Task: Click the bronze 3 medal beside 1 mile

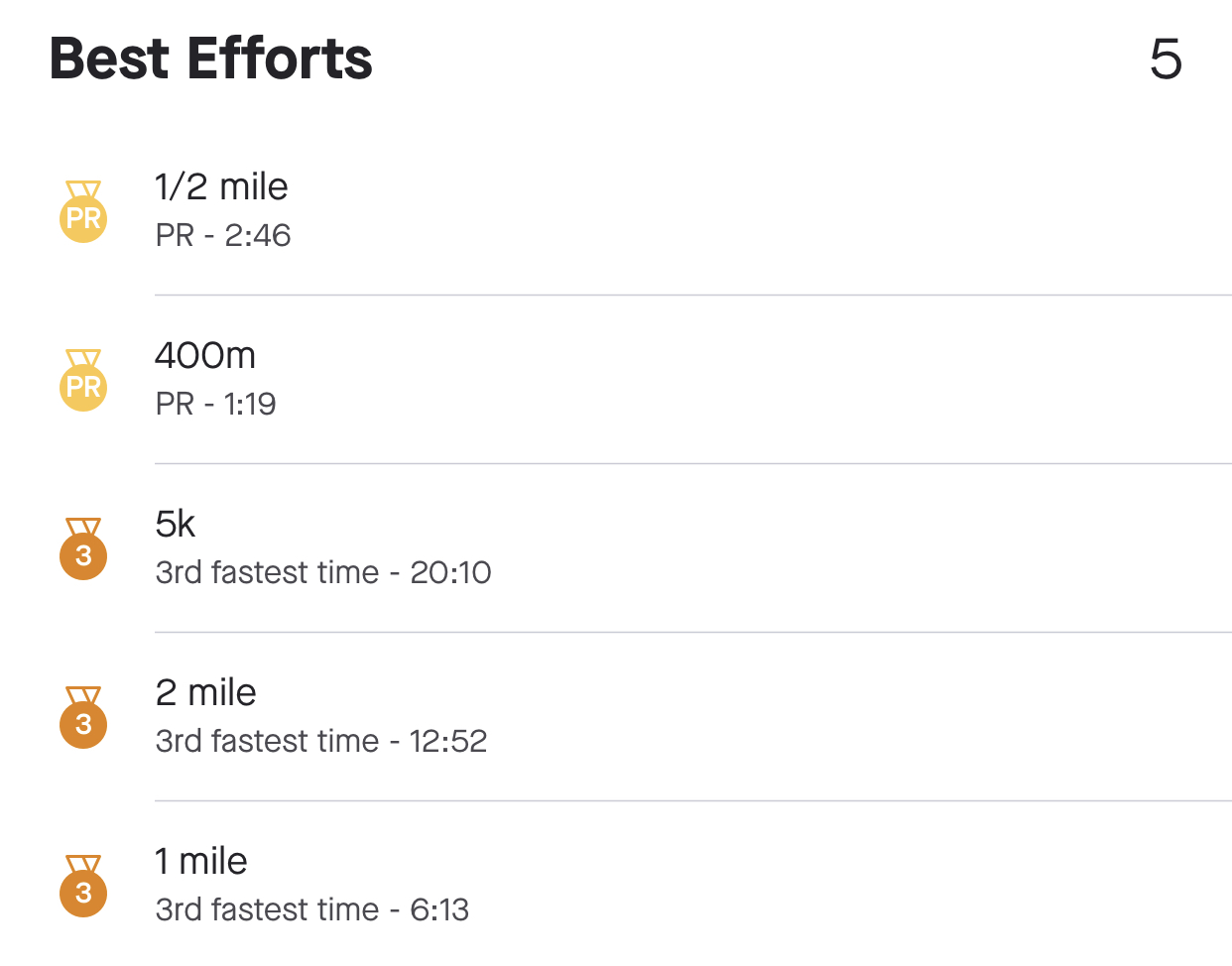Action: click(x=83, y=888)
